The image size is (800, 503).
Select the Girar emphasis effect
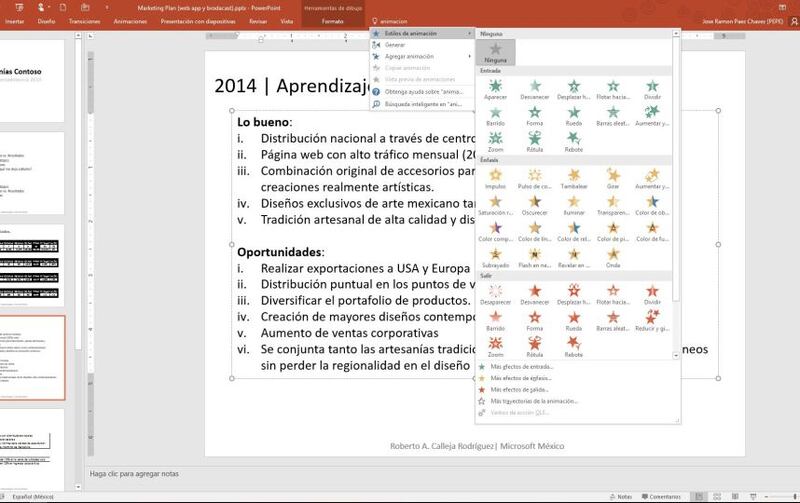tap(613, 180)
